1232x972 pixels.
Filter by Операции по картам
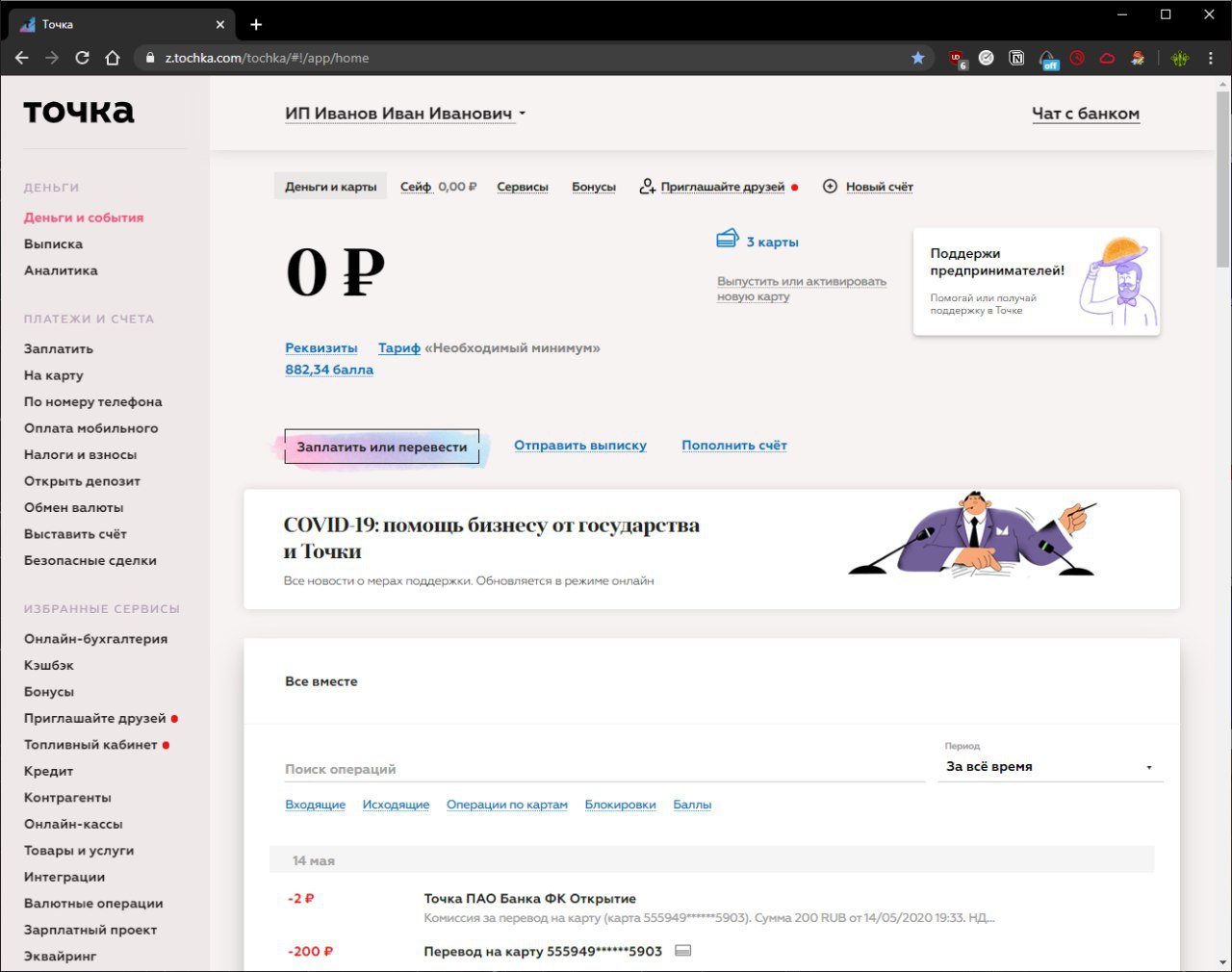(x=507, y=805)
